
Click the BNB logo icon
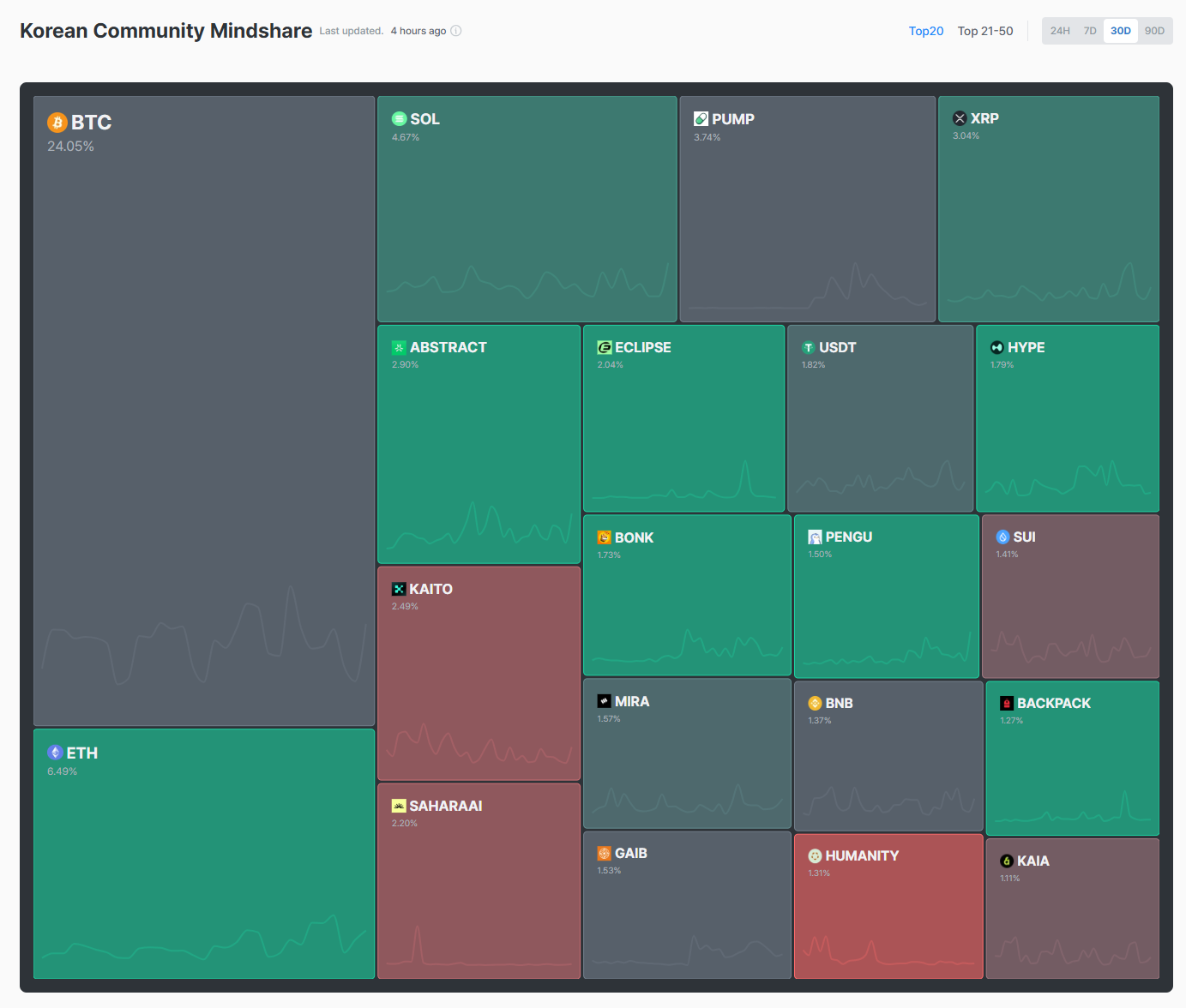[815, 703]
